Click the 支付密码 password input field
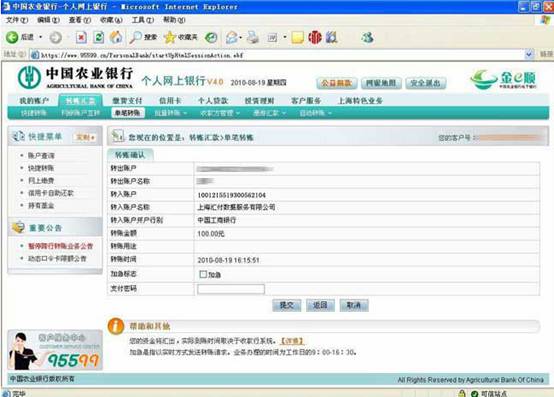The width and height of the screenshot is (554, 397). pos(231,289)
